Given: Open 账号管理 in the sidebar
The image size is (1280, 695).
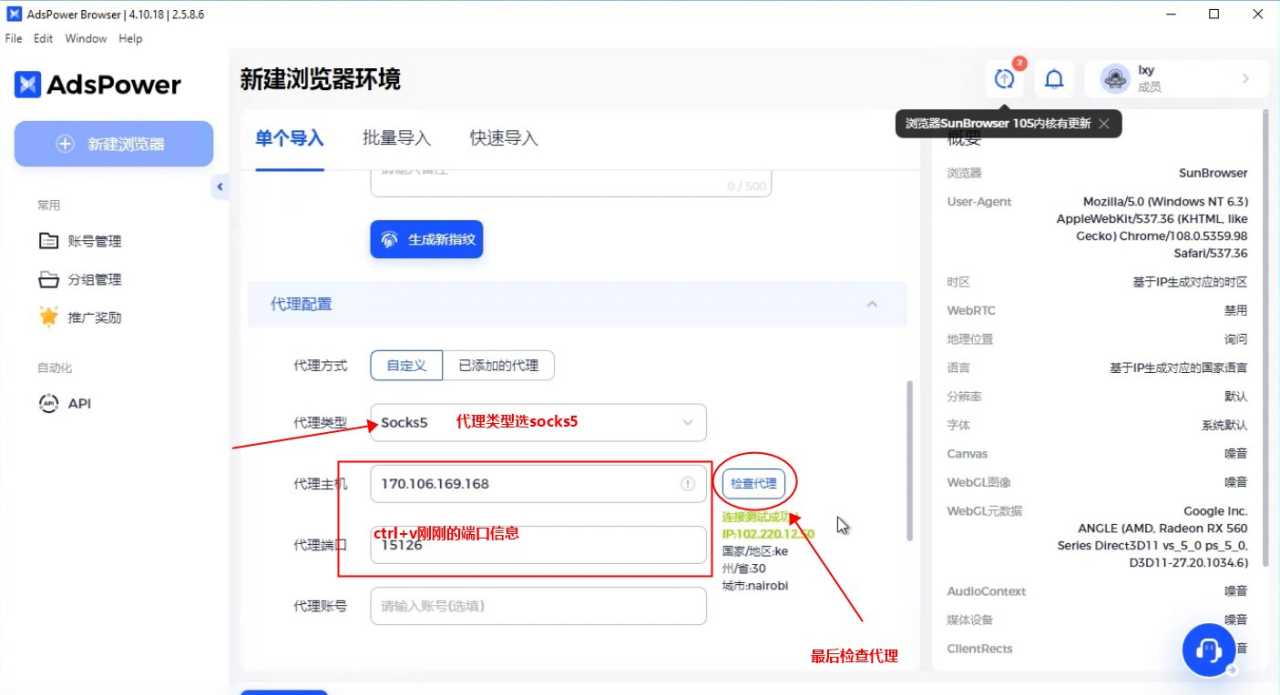Looking at the screenshot, I should [x=94, y=241].
